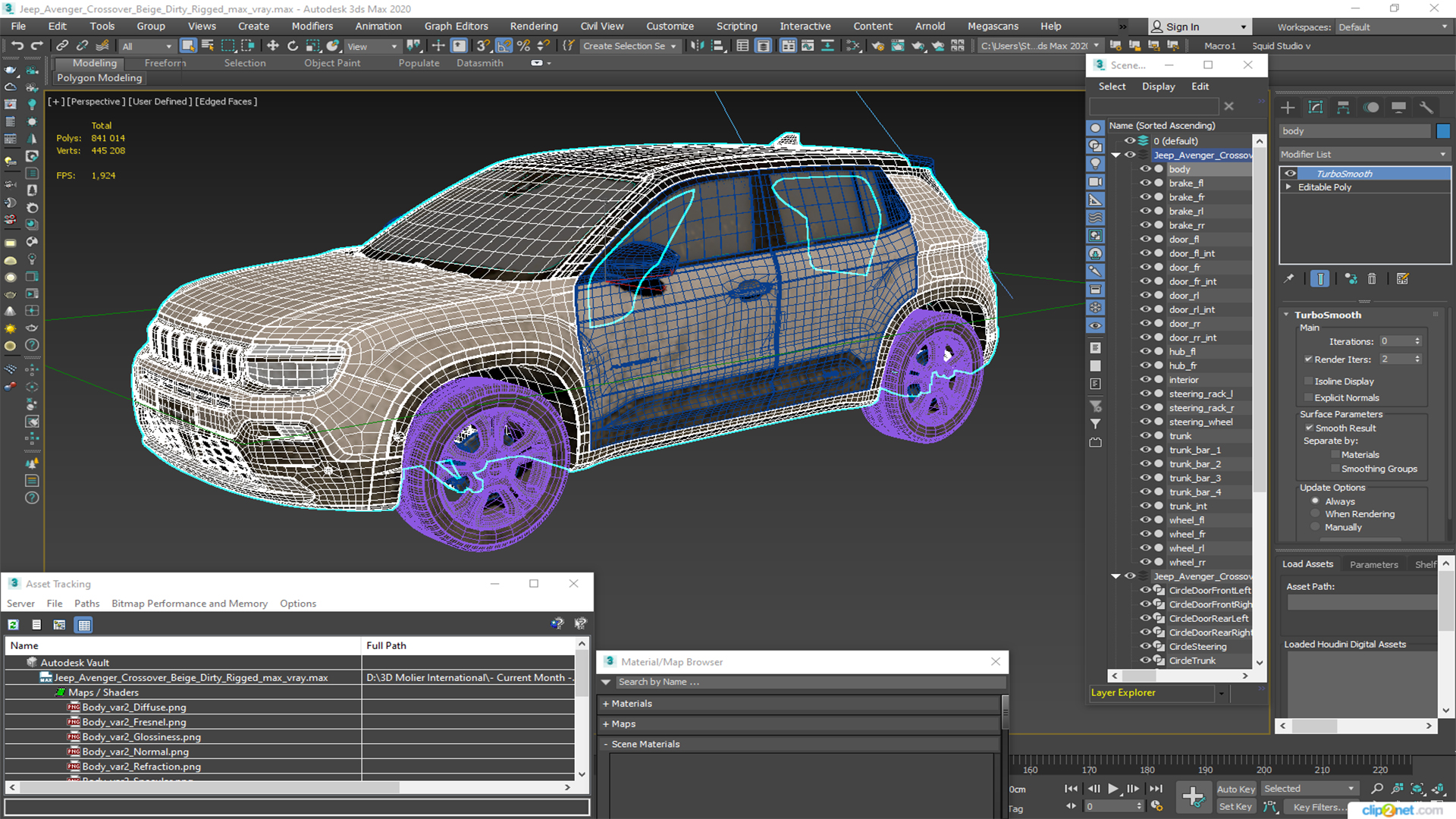
Task: Open the Modifiers menu
Action: 312,26
